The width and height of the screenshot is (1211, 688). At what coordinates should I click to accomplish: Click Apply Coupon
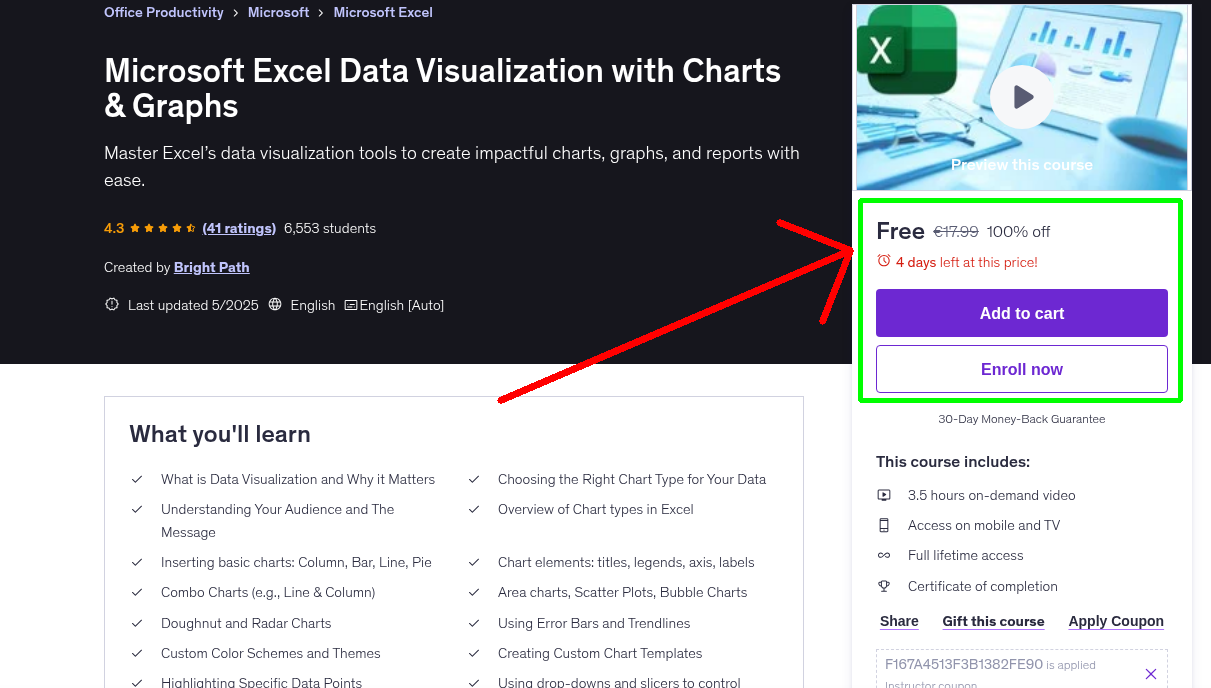(x=1115, y=621)
